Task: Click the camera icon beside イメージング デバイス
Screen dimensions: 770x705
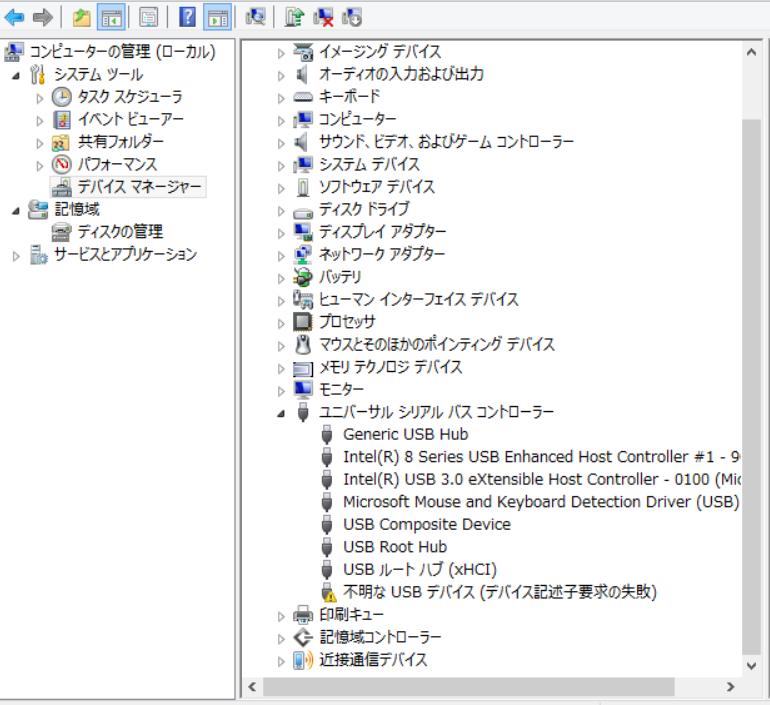Action: pyautogui.click(x=303, y=52)
